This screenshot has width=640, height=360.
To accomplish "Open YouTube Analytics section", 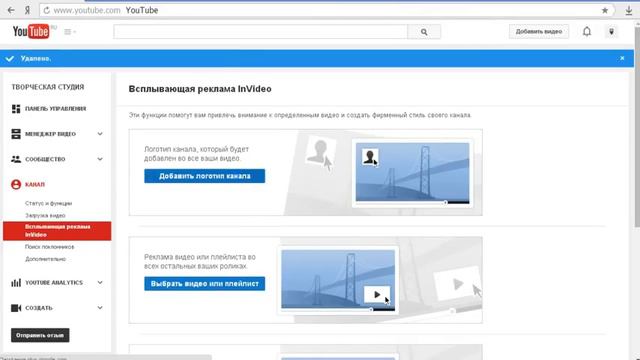I will (54, 282).
